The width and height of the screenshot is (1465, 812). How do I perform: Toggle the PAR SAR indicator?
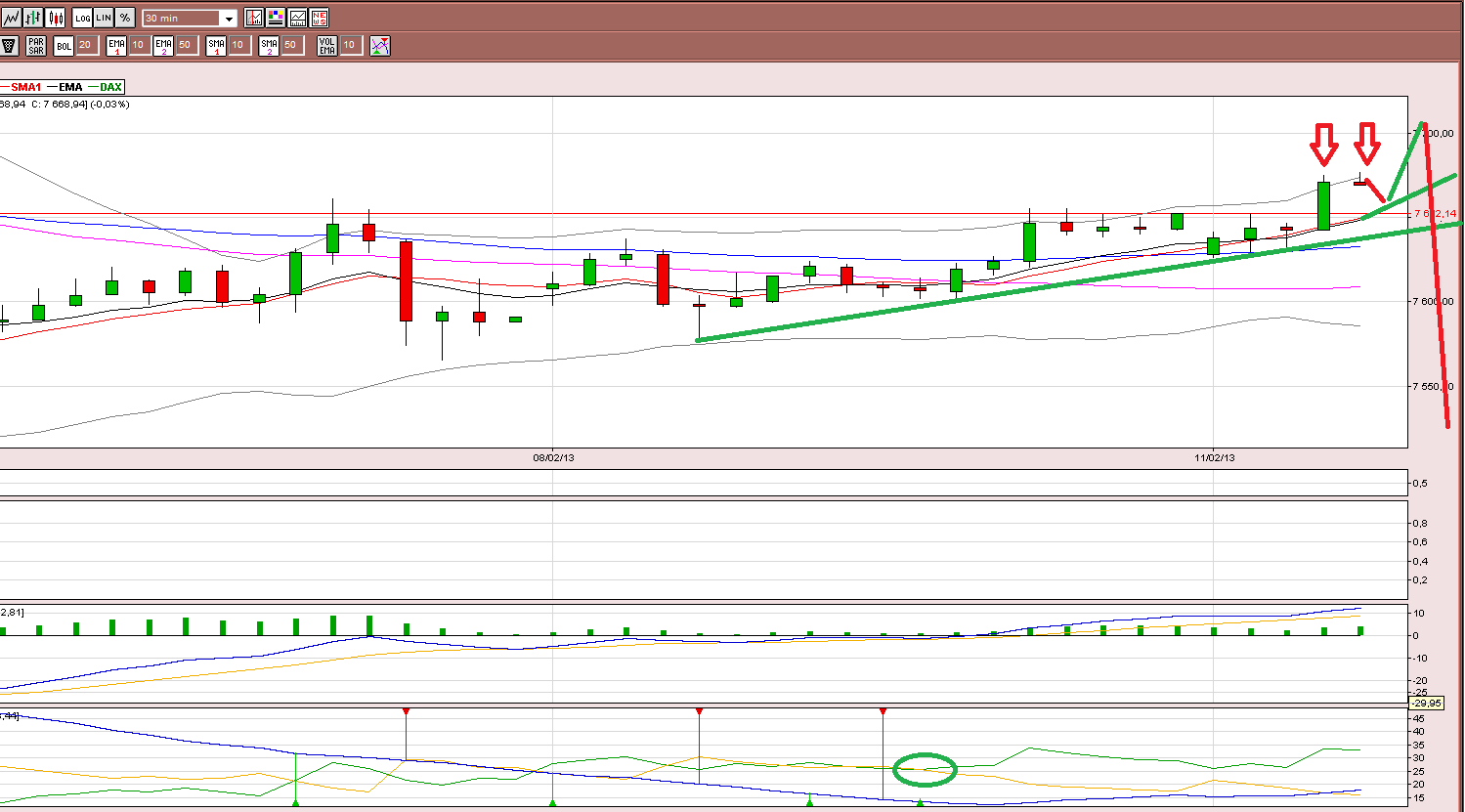(x=36, y=45)
